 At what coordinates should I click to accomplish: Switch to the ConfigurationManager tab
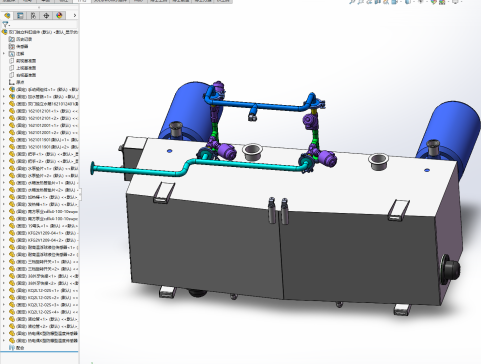click(x=33, y=16)
